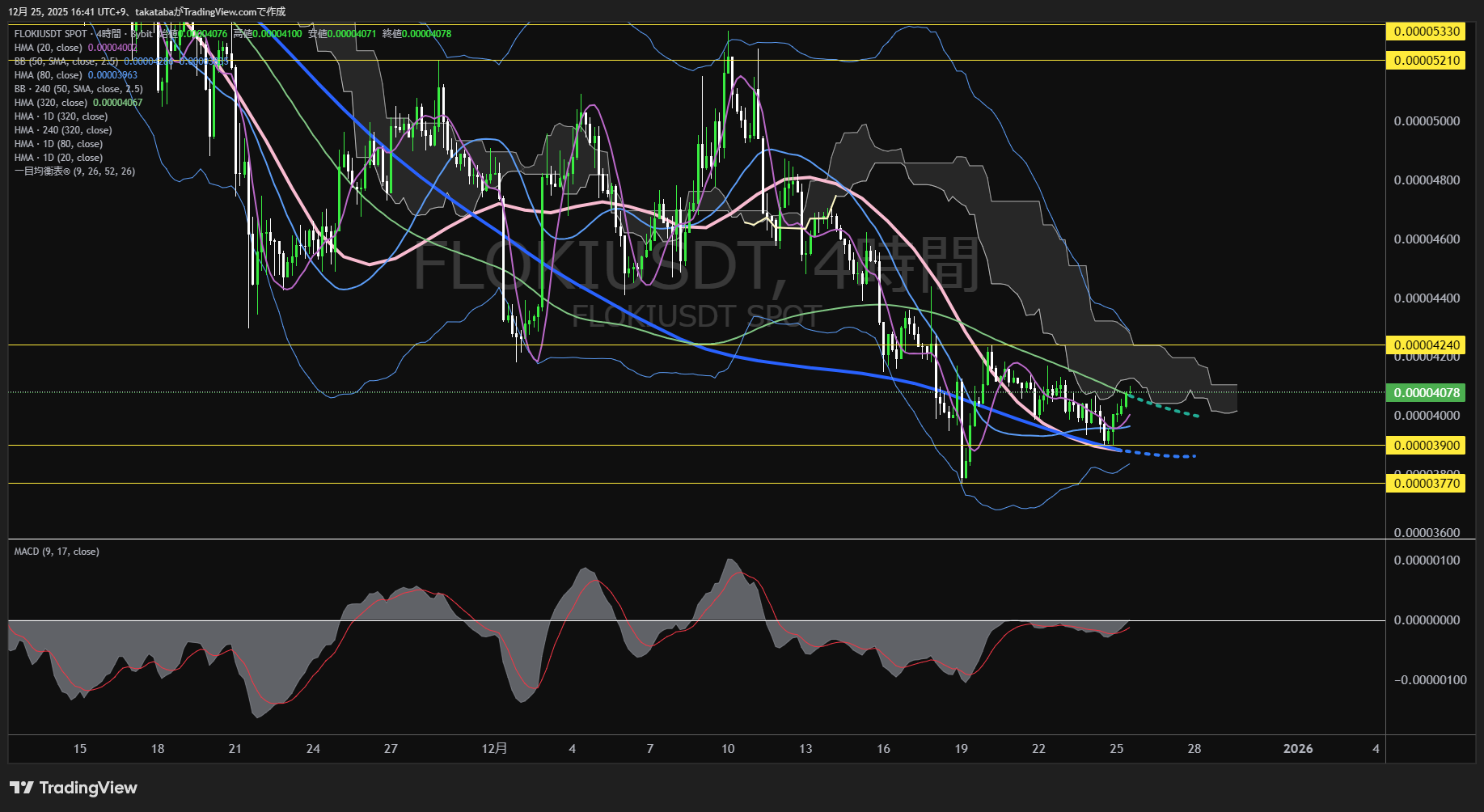Click the yellow 0.00004240 horizontal line label

(x=1427, y=345)
